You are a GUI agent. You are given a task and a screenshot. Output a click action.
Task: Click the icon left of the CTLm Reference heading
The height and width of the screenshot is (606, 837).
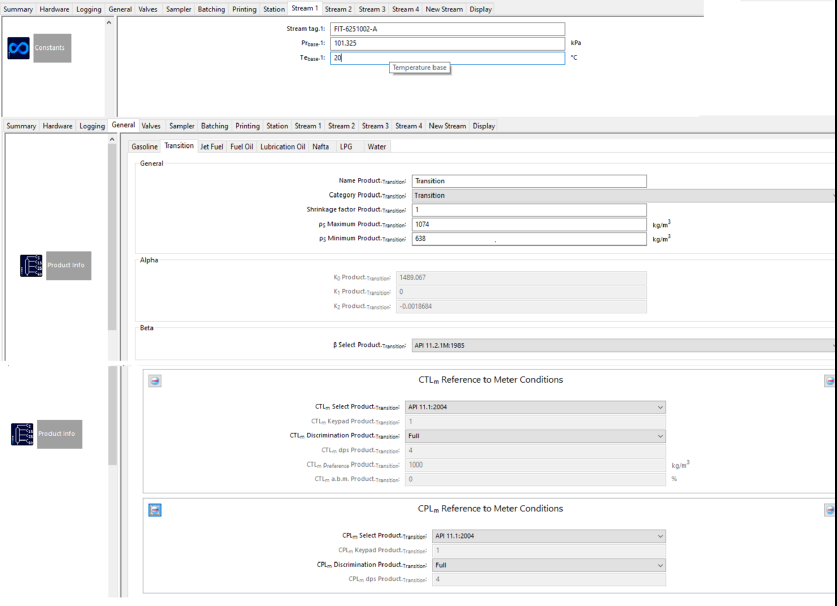tap(155, 381)
